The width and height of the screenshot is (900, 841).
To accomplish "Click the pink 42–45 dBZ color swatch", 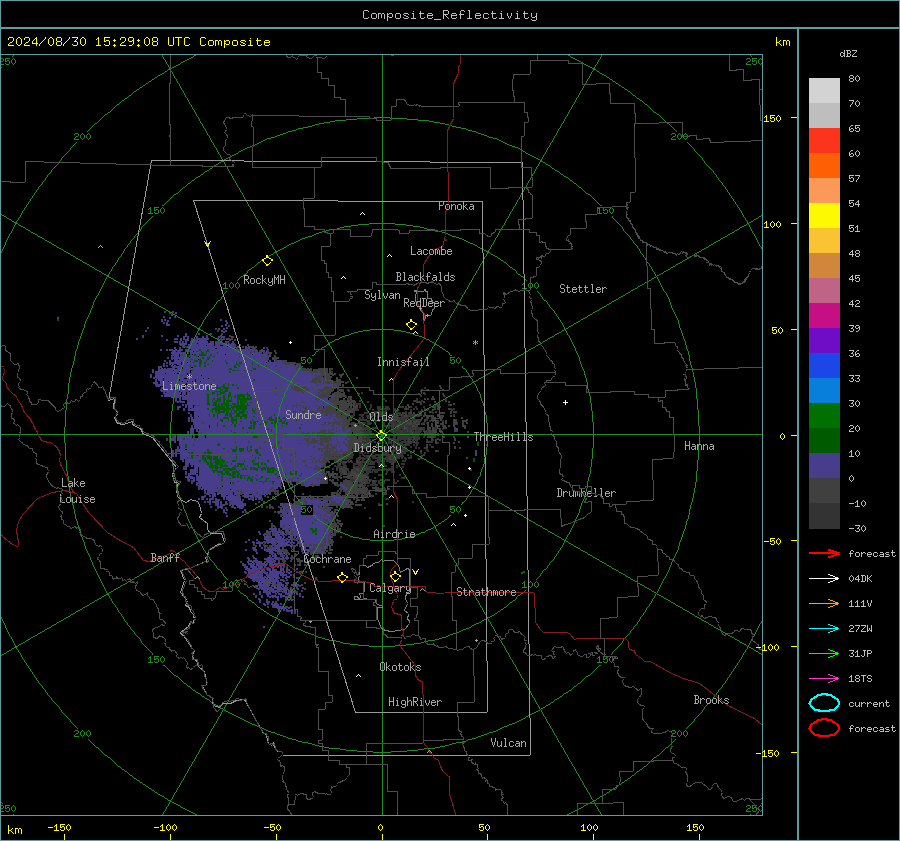I will pyautogui.click(x=824, y=291).
